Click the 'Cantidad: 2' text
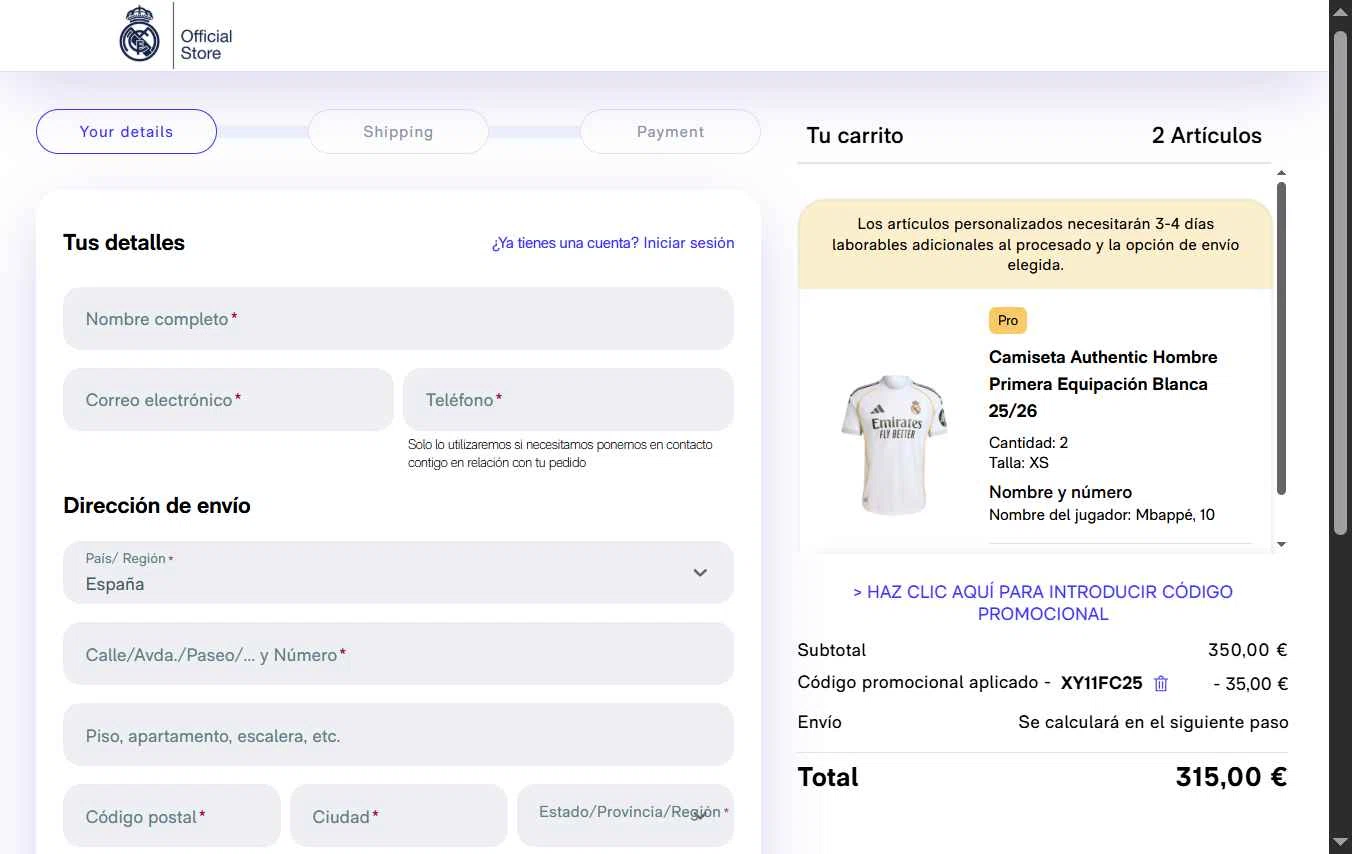1352x854 pixels. (x=1028, y=443)
